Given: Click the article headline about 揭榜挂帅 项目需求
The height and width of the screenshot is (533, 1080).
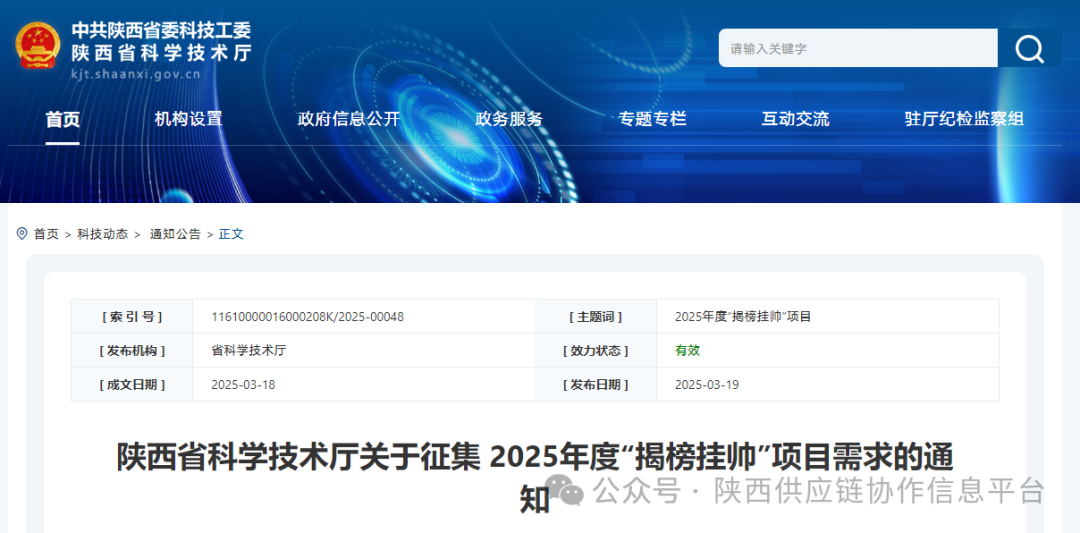Looking at the screenshot, I should pyautogui.click(x=535, y=478).
